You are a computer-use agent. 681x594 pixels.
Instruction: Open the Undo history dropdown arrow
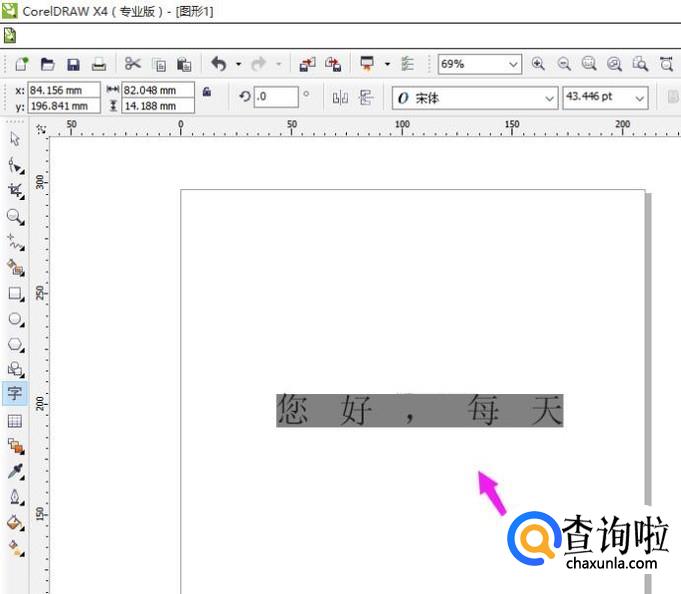[238, 64]
